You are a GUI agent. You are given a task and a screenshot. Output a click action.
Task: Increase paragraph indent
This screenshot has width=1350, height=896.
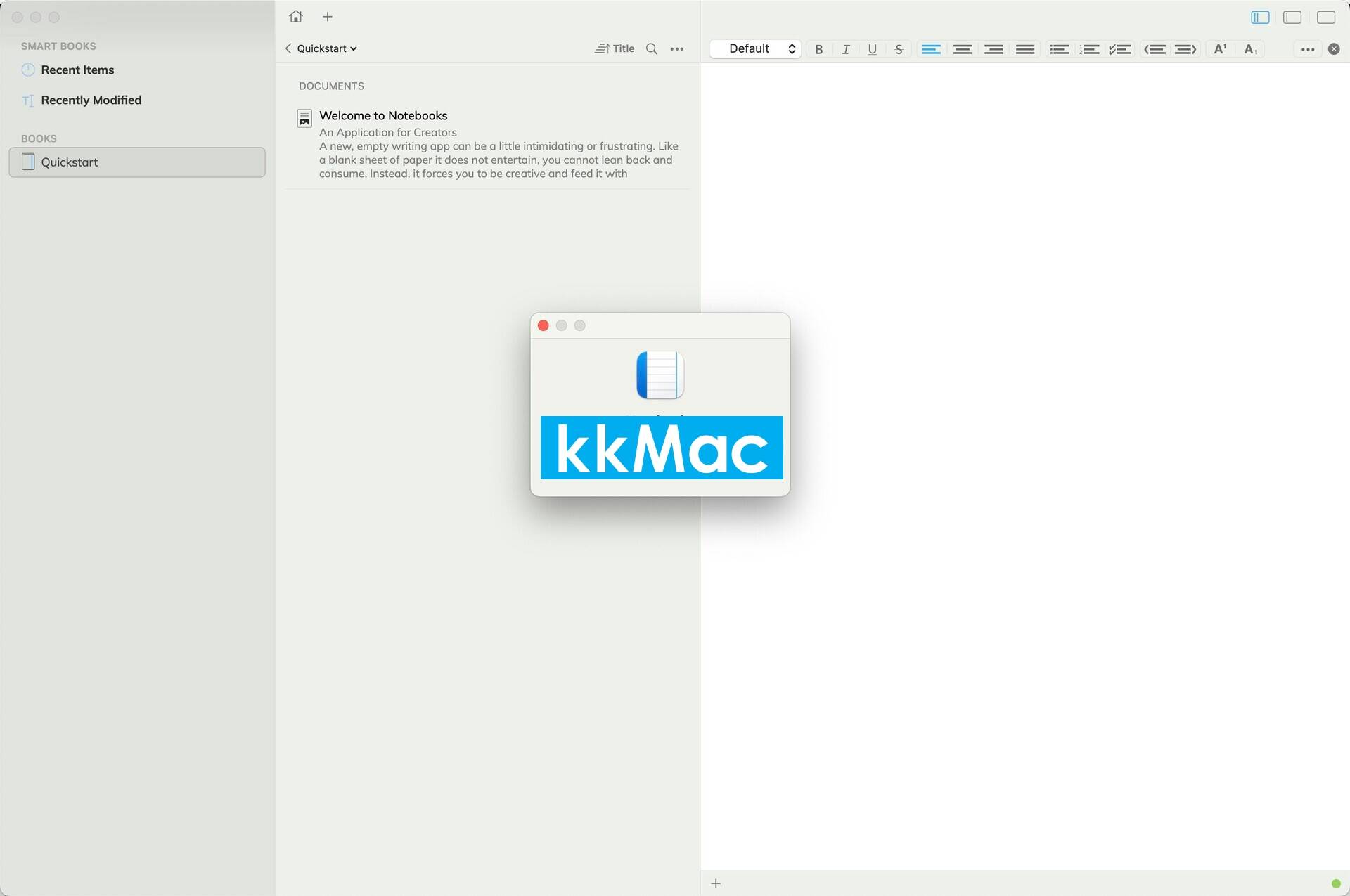click(1185, 49)
